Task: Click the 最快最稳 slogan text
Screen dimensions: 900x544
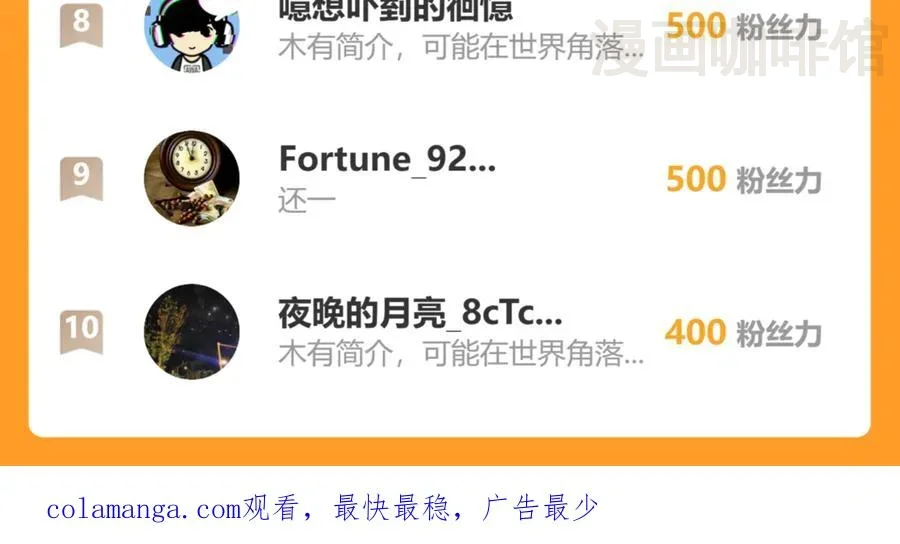Action: coord(391,508)
